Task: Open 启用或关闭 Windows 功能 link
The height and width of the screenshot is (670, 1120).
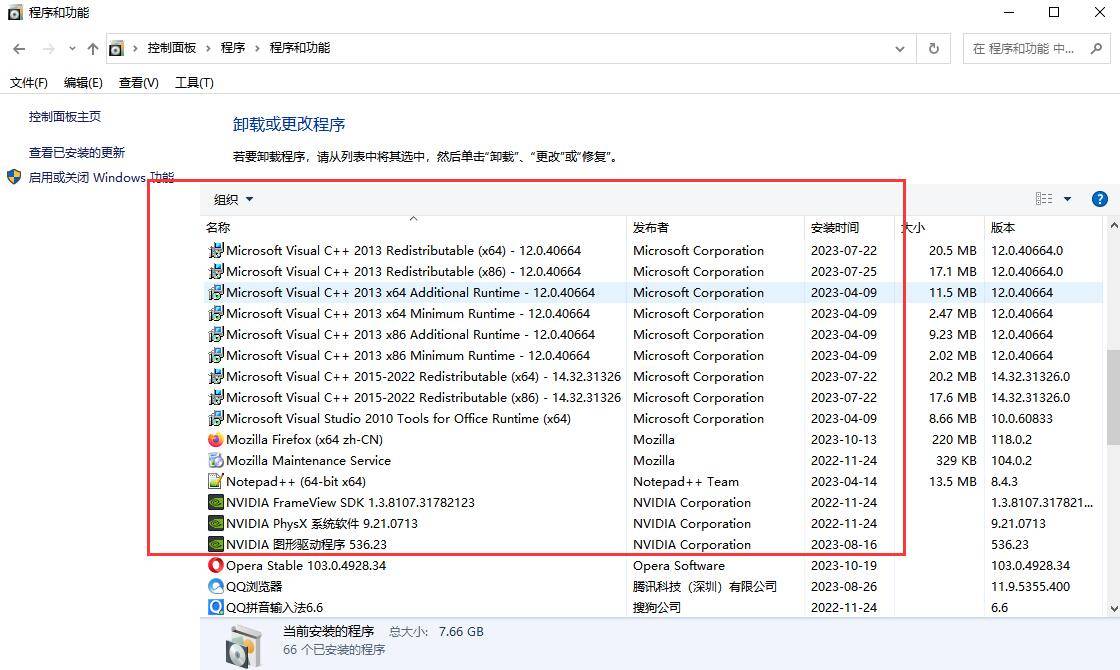Action: click(x=101, y=177)
